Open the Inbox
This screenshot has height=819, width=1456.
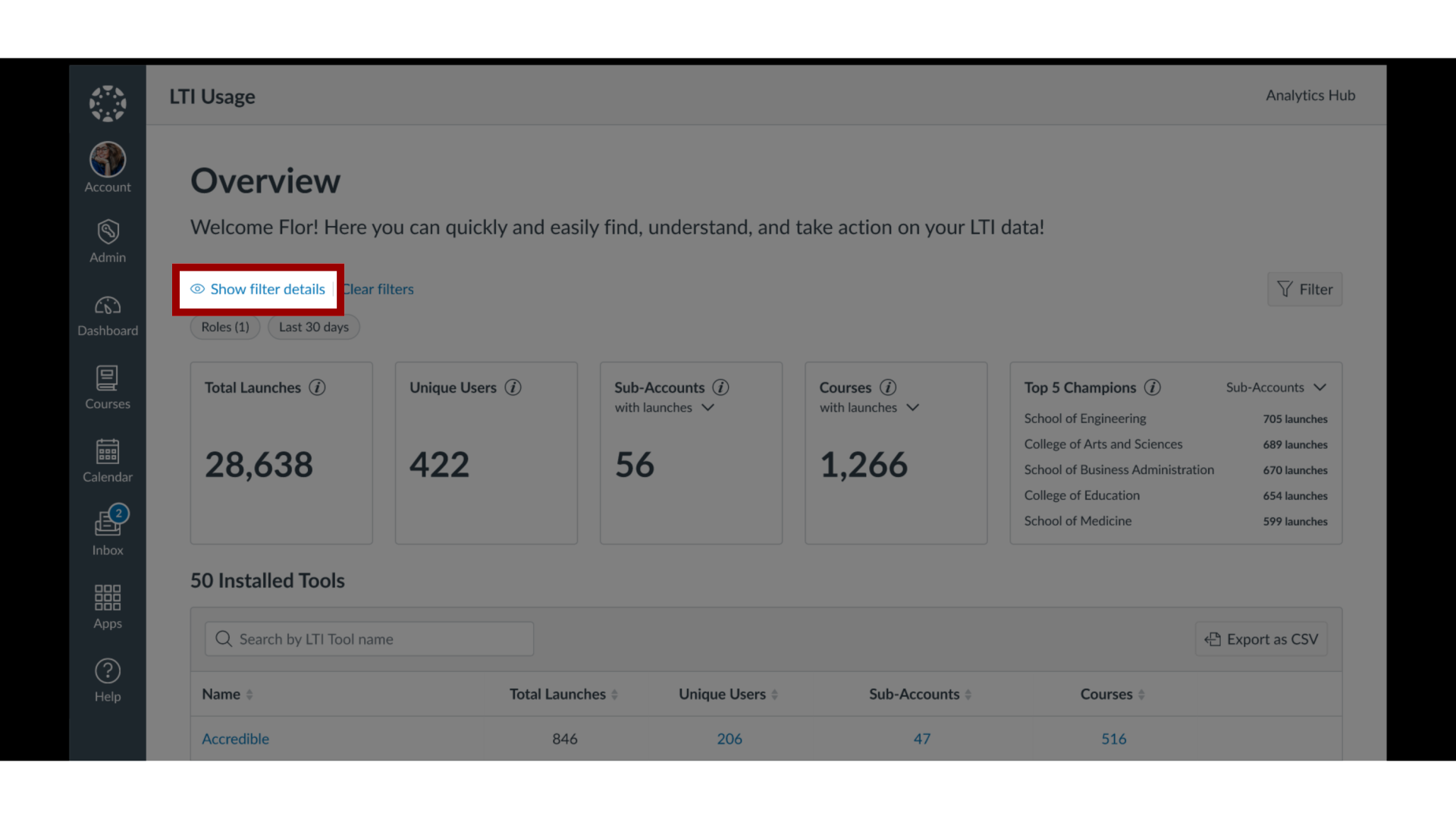point(107,530)
